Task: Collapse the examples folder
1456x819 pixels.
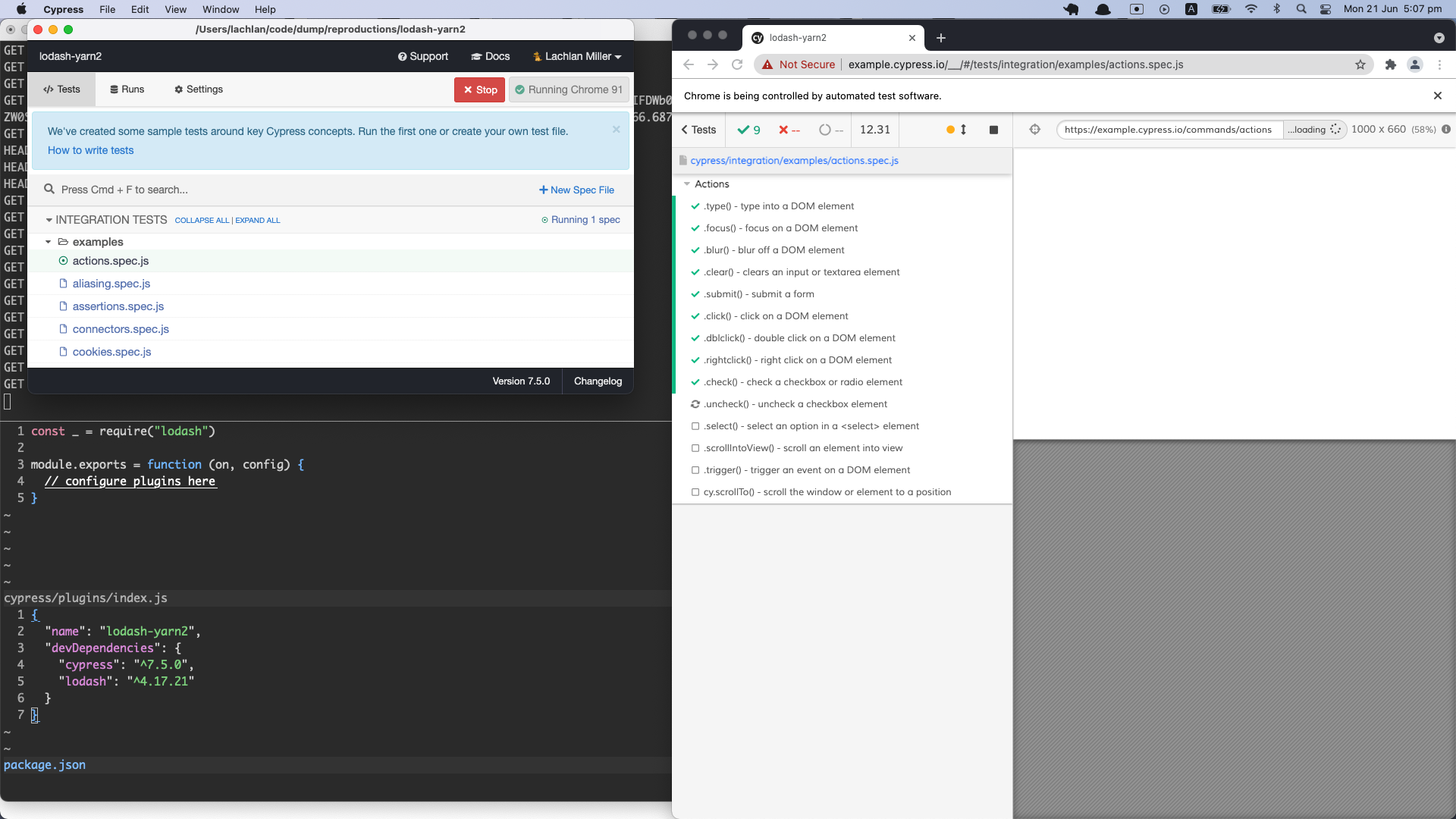Action: [x=49, y=242]
